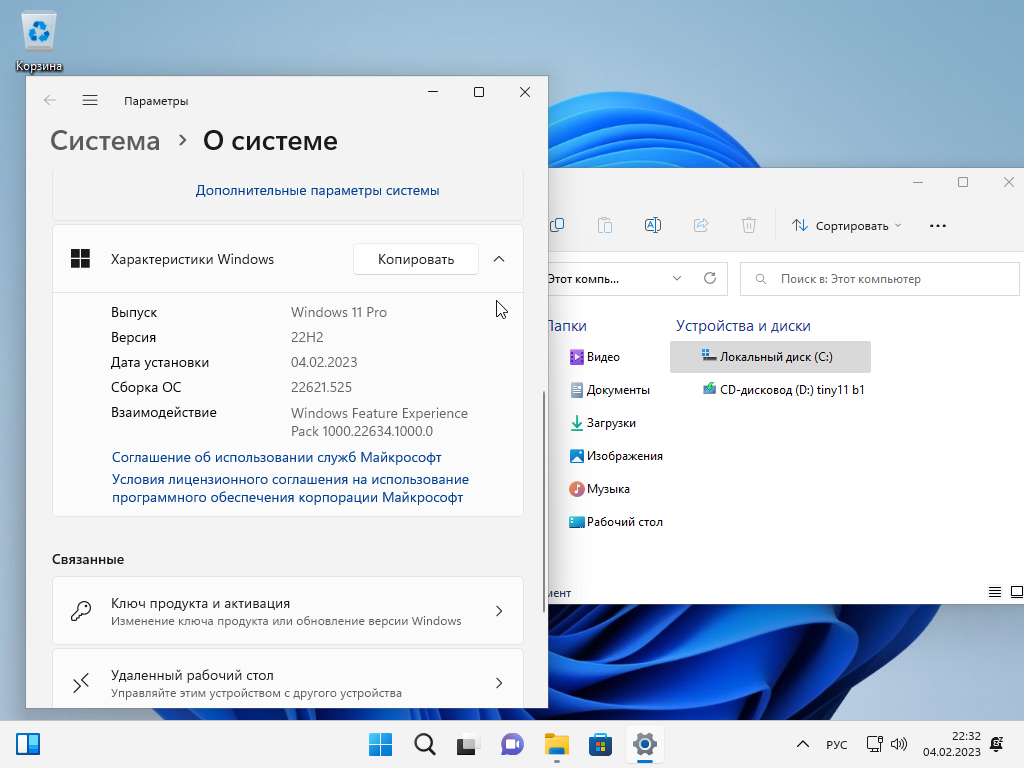The width and height of the screenshot is (1024, 768).
Task: Switch input language РУС indicator
Action: 837,744
